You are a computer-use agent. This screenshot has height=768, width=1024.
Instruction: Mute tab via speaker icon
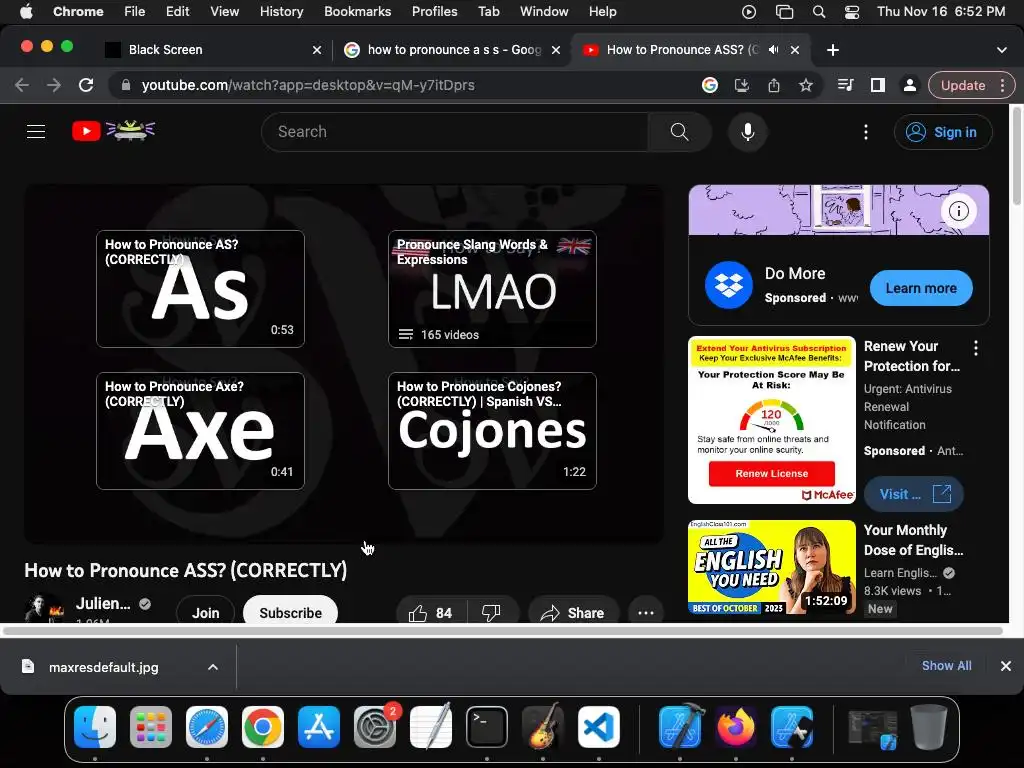pyautogui.click(x=774, y=50)
